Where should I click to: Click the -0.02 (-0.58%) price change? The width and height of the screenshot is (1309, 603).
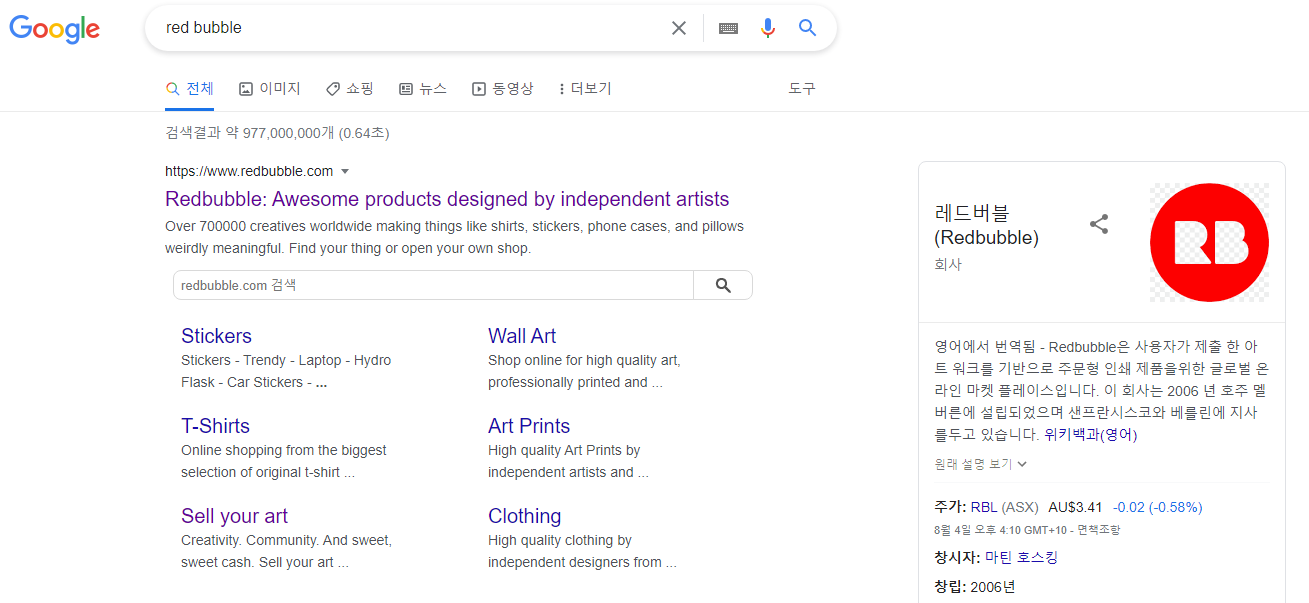1158,507
